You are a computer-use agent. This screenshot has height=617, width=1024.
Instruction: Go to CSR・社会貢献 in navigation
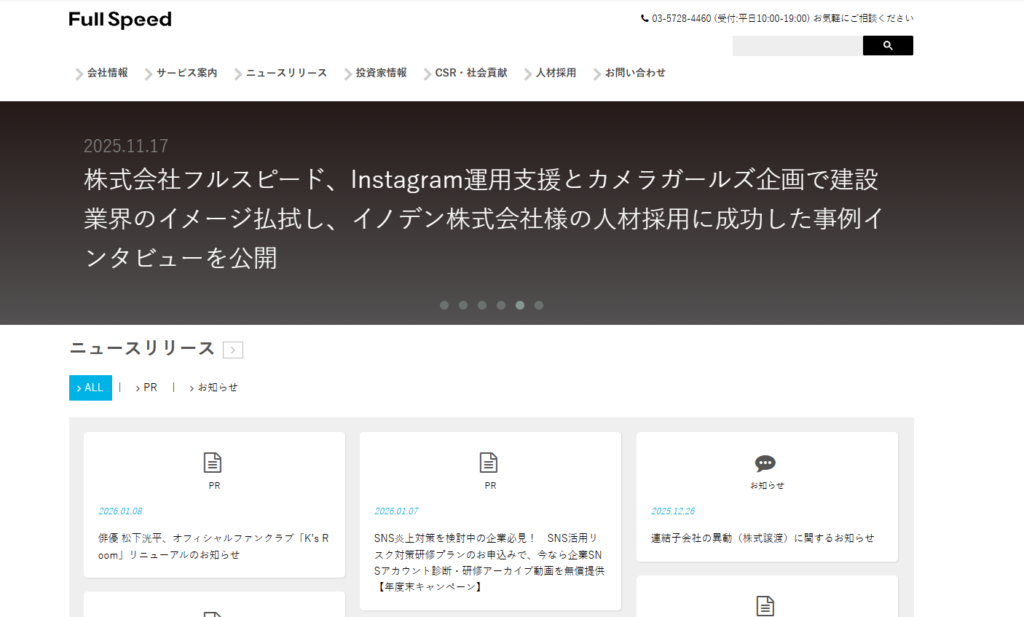click(470, 73)
